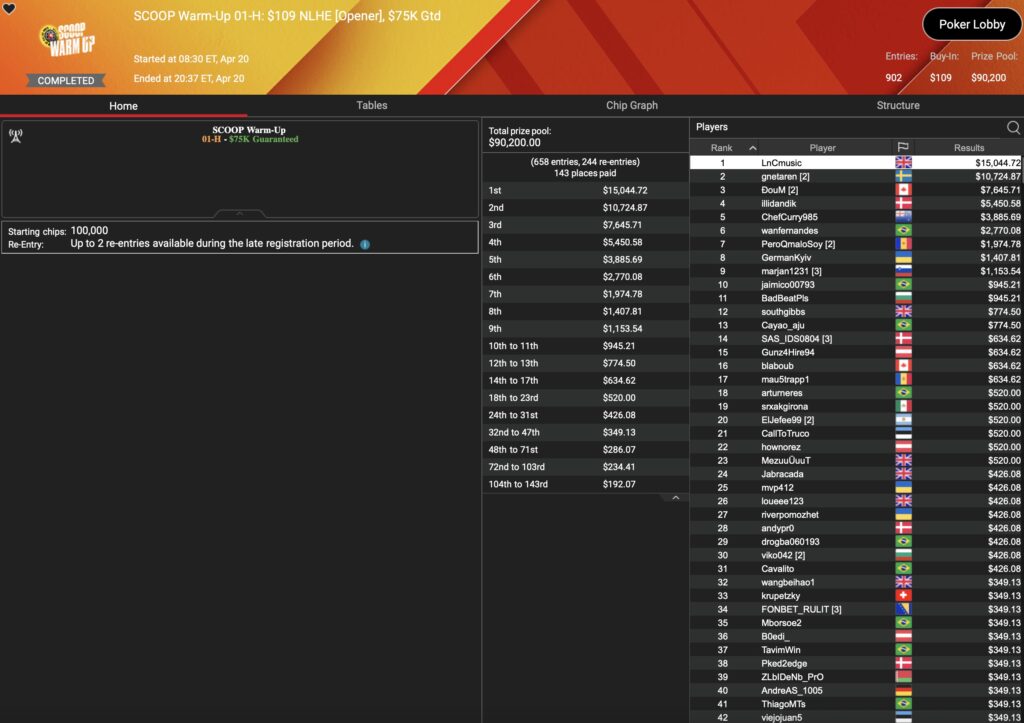Click the re-entry info icon

click(365, 244)
